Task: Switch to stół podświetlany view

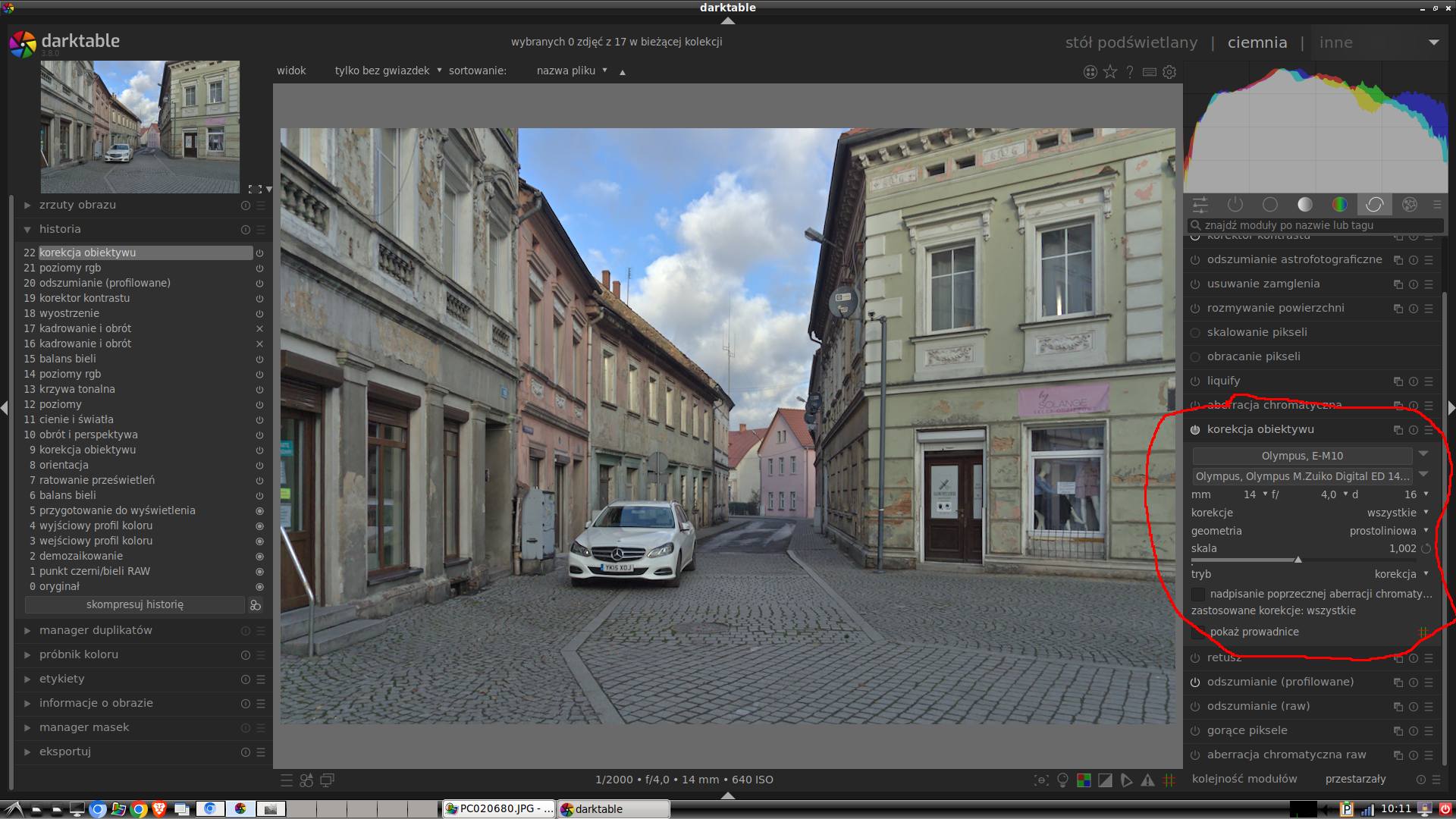Action: tap(1131, 42)
